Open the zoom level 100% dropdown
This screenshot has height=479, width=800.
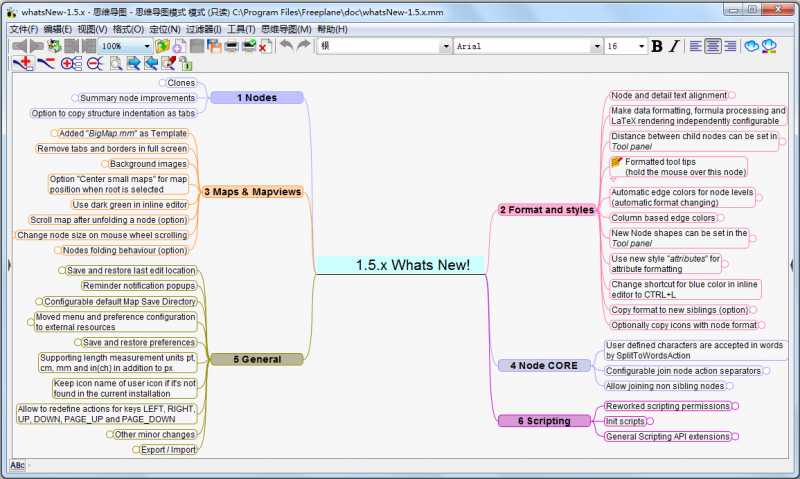pyautogui.click(x=147, y=46)
